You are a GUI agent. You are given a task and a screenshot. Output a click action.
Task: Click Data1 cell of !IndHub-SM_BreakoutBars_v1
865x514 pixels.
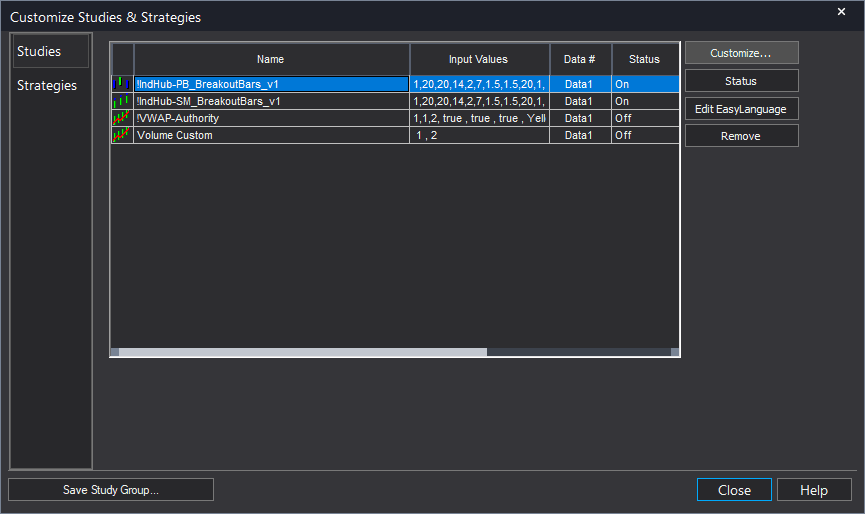580,101
